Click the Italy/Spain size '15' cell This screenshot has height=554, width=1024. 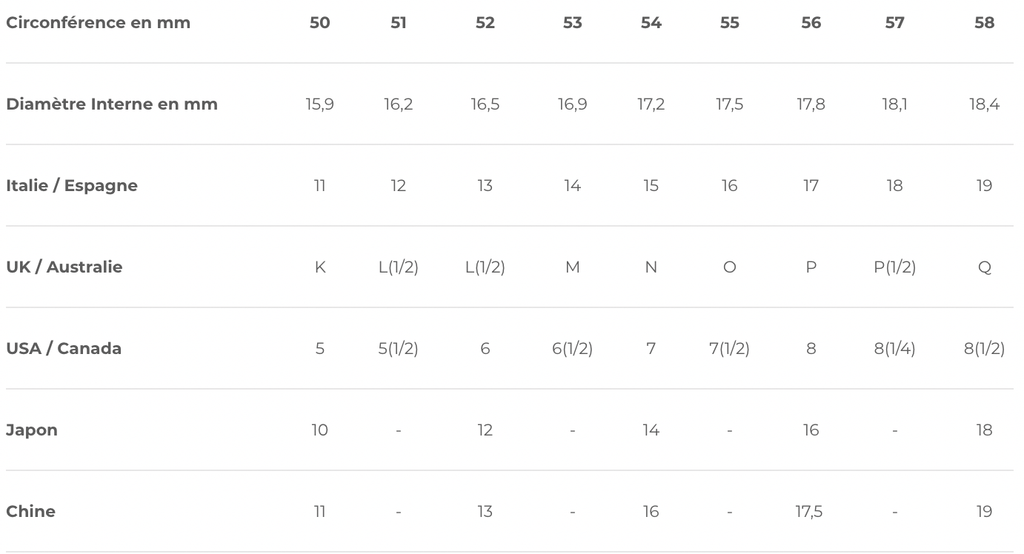point(650,186)
